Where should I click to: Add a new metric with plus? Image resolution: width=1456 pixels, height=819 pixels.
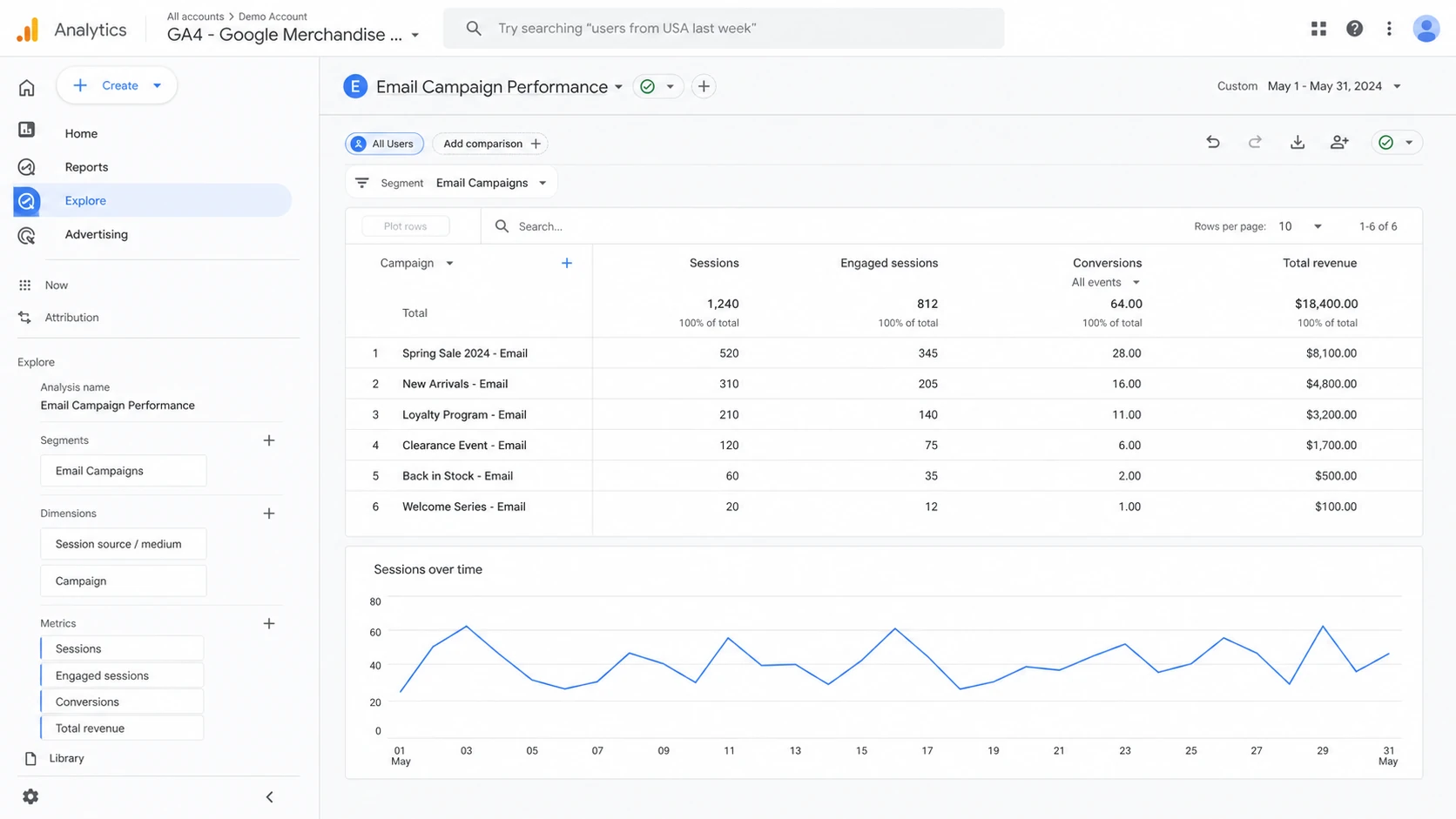(269, 623)
